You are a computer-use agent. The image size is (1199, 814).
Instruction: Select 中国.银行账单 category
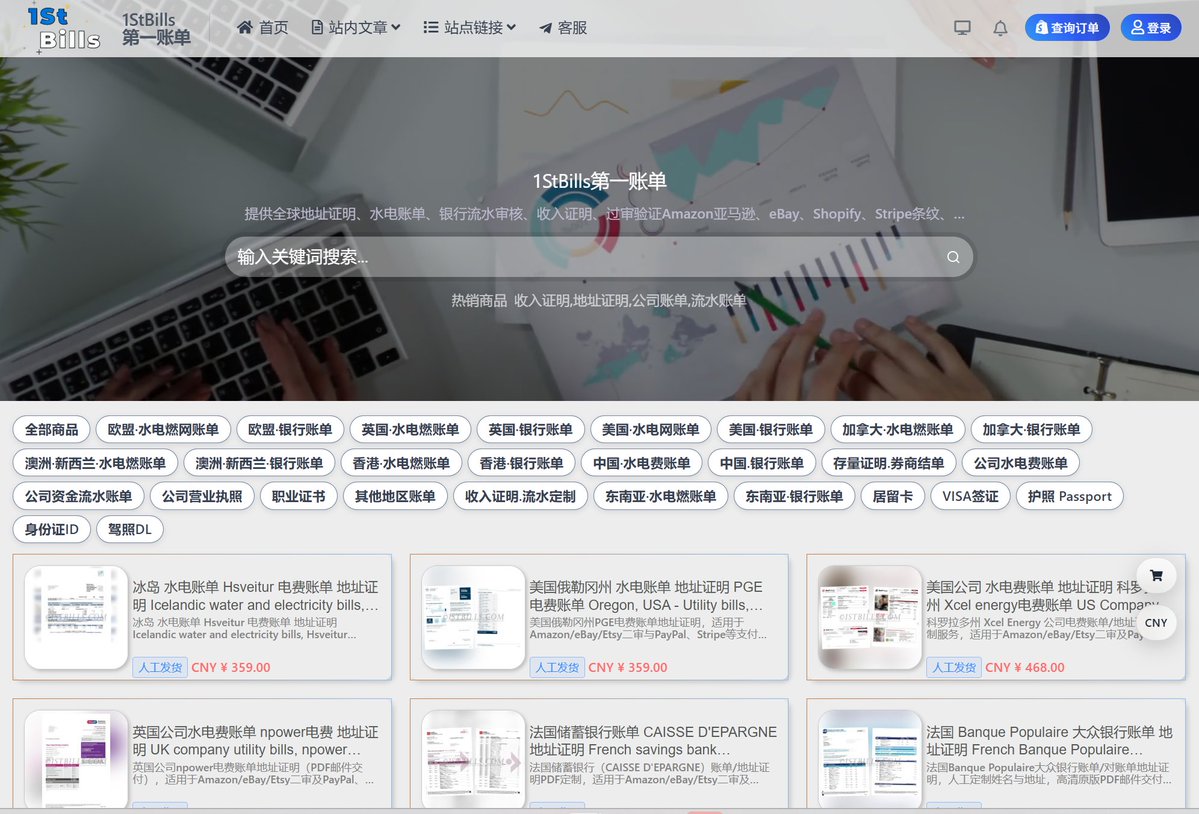tap(762, 463)
